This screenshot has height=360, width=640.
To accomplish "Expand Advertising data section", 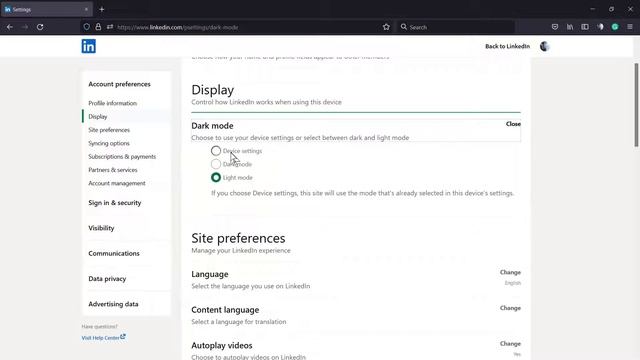I will 113,304.
